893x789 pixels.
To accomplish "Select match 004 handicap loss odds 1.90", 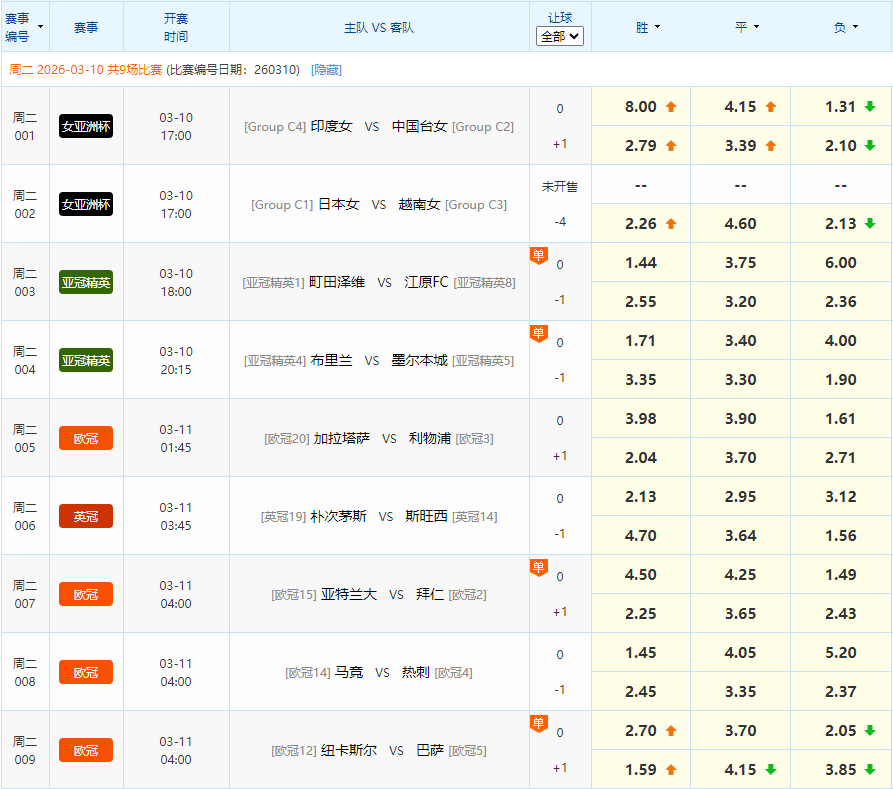I will pos(841,380).
